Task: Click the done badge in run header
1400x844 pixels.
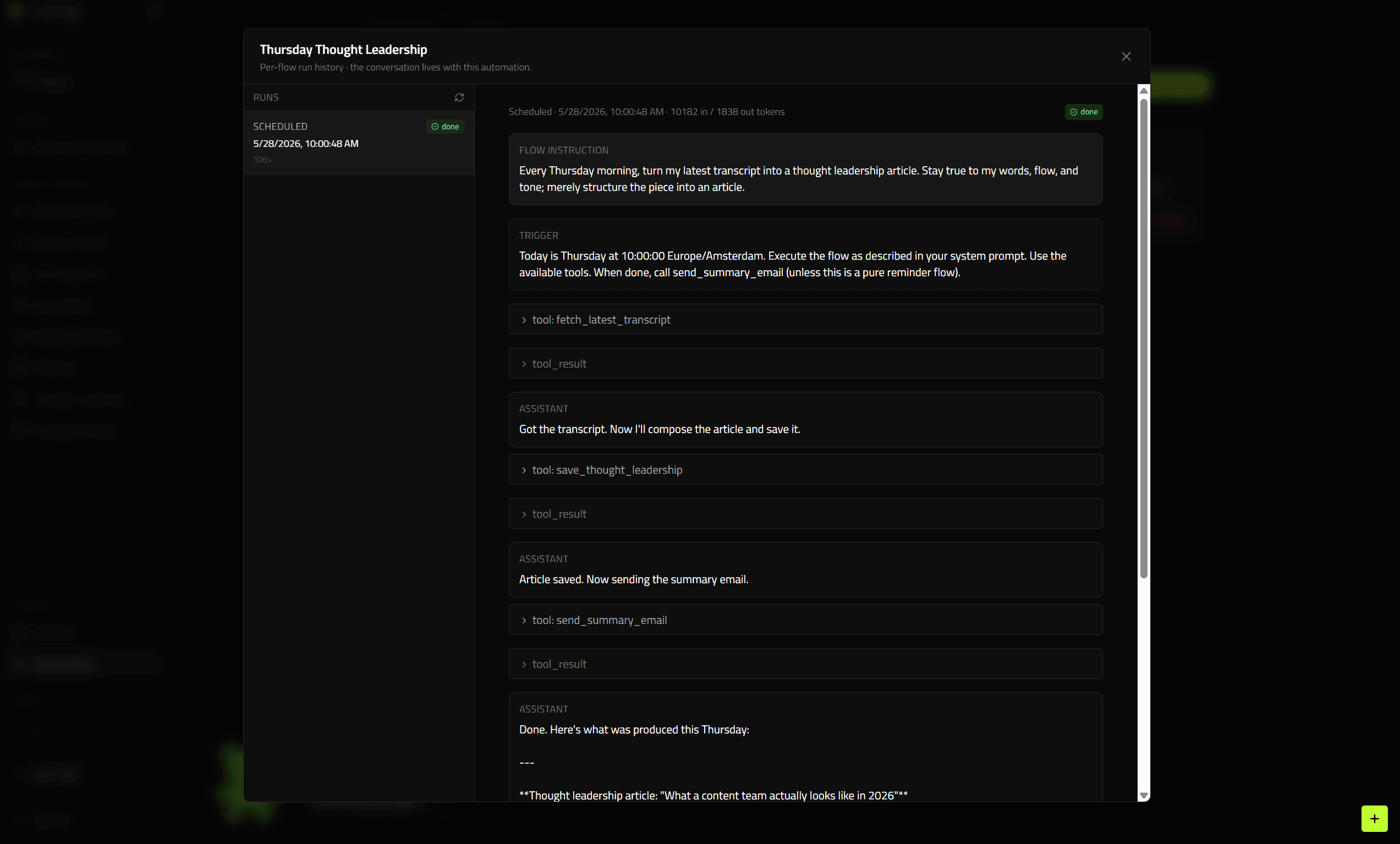Action: pos(1084,112)
